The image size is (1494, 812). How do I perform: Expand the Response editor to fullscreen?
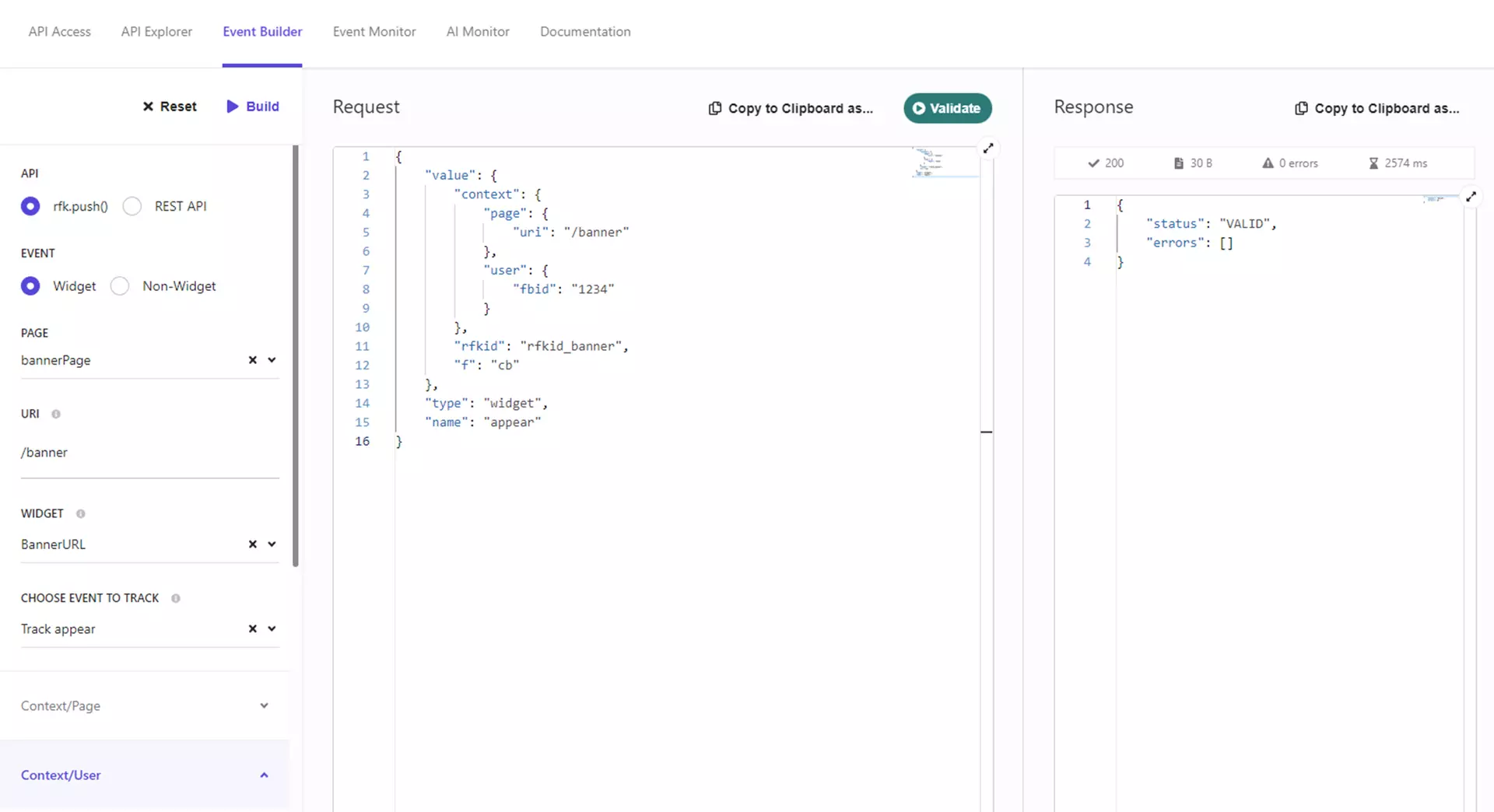coord(1471,196)
